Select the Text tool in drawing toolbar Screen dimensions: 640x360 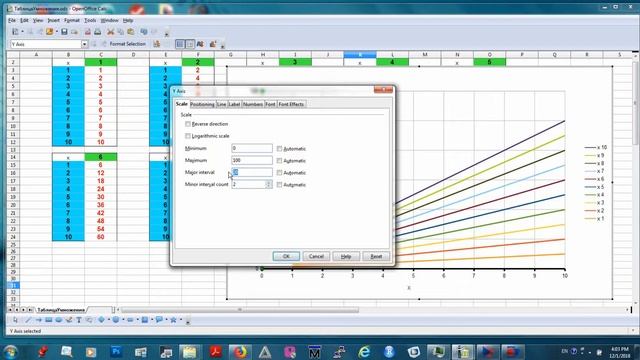click(x=79, y=320)
